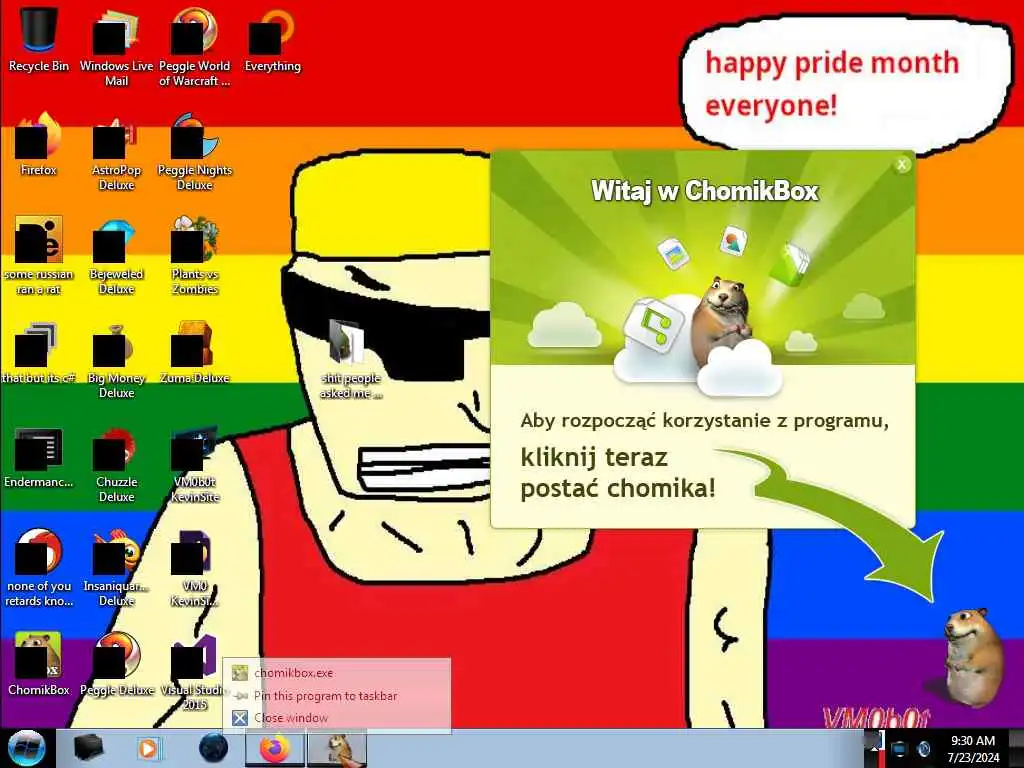Image resolution: width=1024 pixels, height=768 pixels.
Task: Select the 'some russian ran a rat' icon
Action: 39,256
